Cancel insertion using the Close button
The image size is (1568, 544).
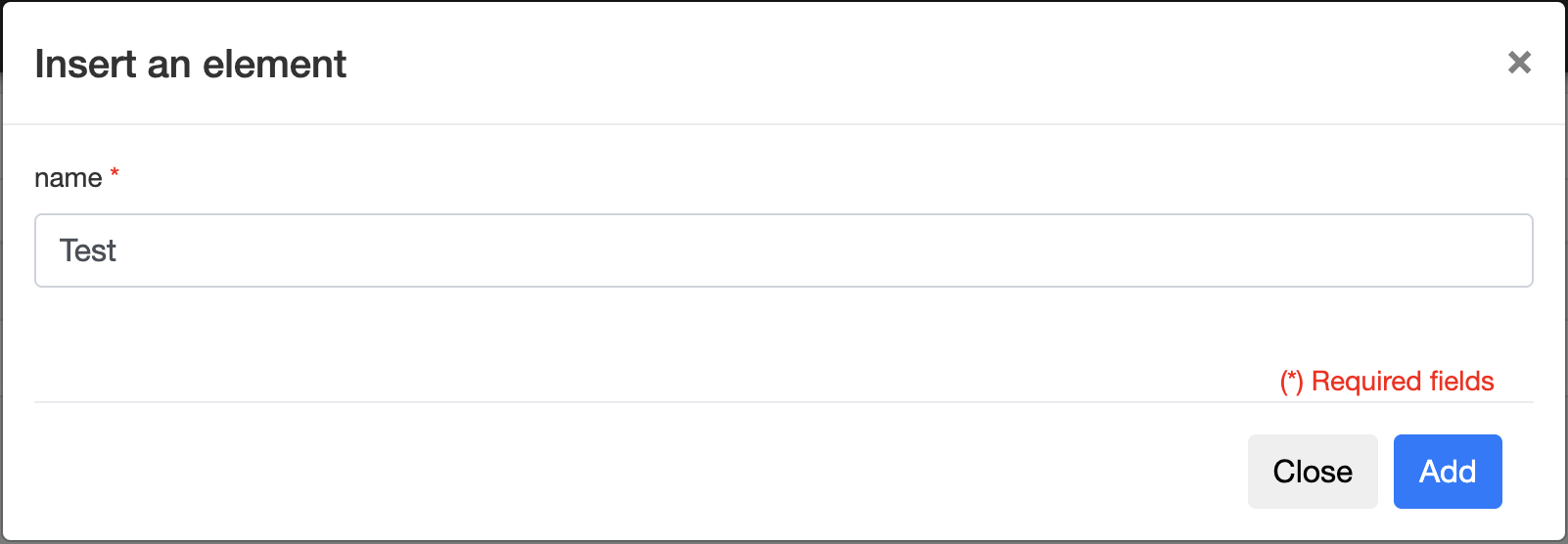click(1312, 472)
